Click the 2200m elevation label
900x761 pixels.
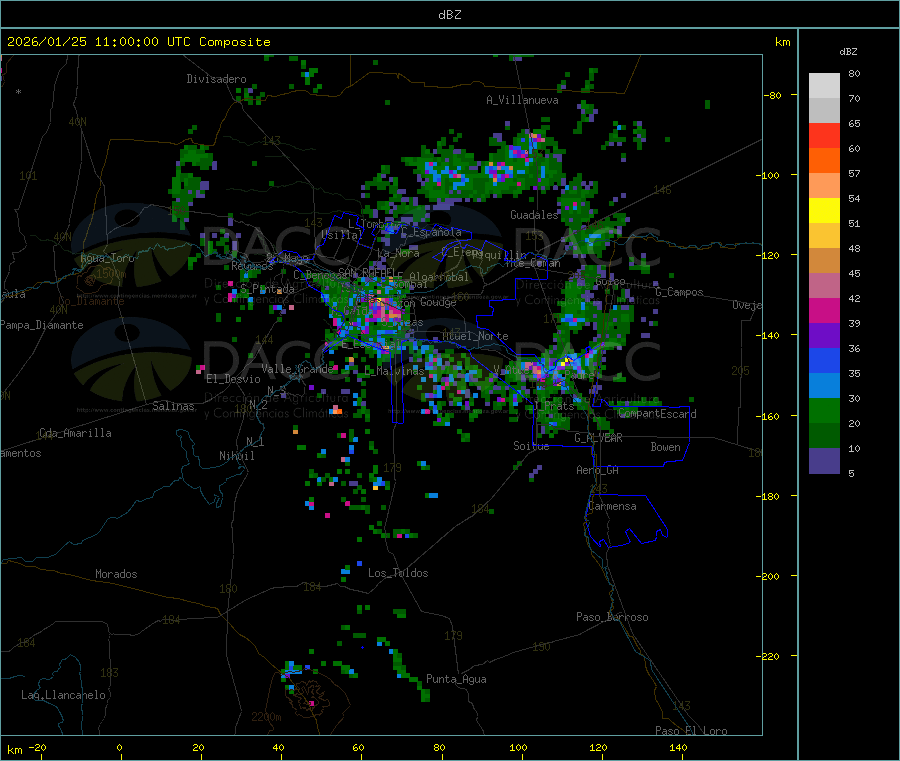266,717
